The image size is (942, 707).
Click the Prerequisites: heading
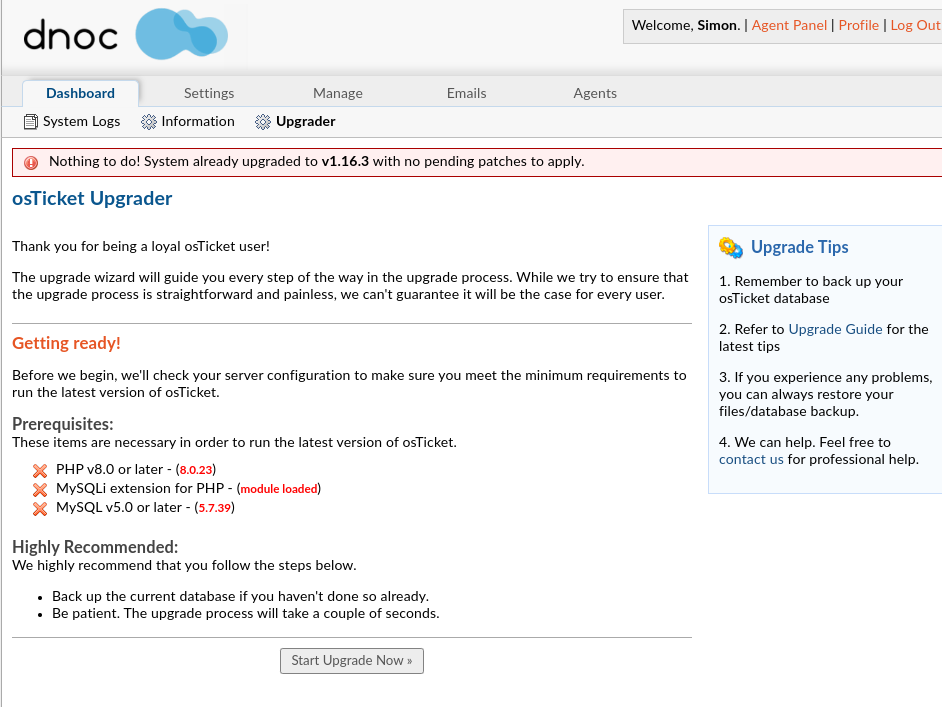pyautogui.click(x=62, y=424)
